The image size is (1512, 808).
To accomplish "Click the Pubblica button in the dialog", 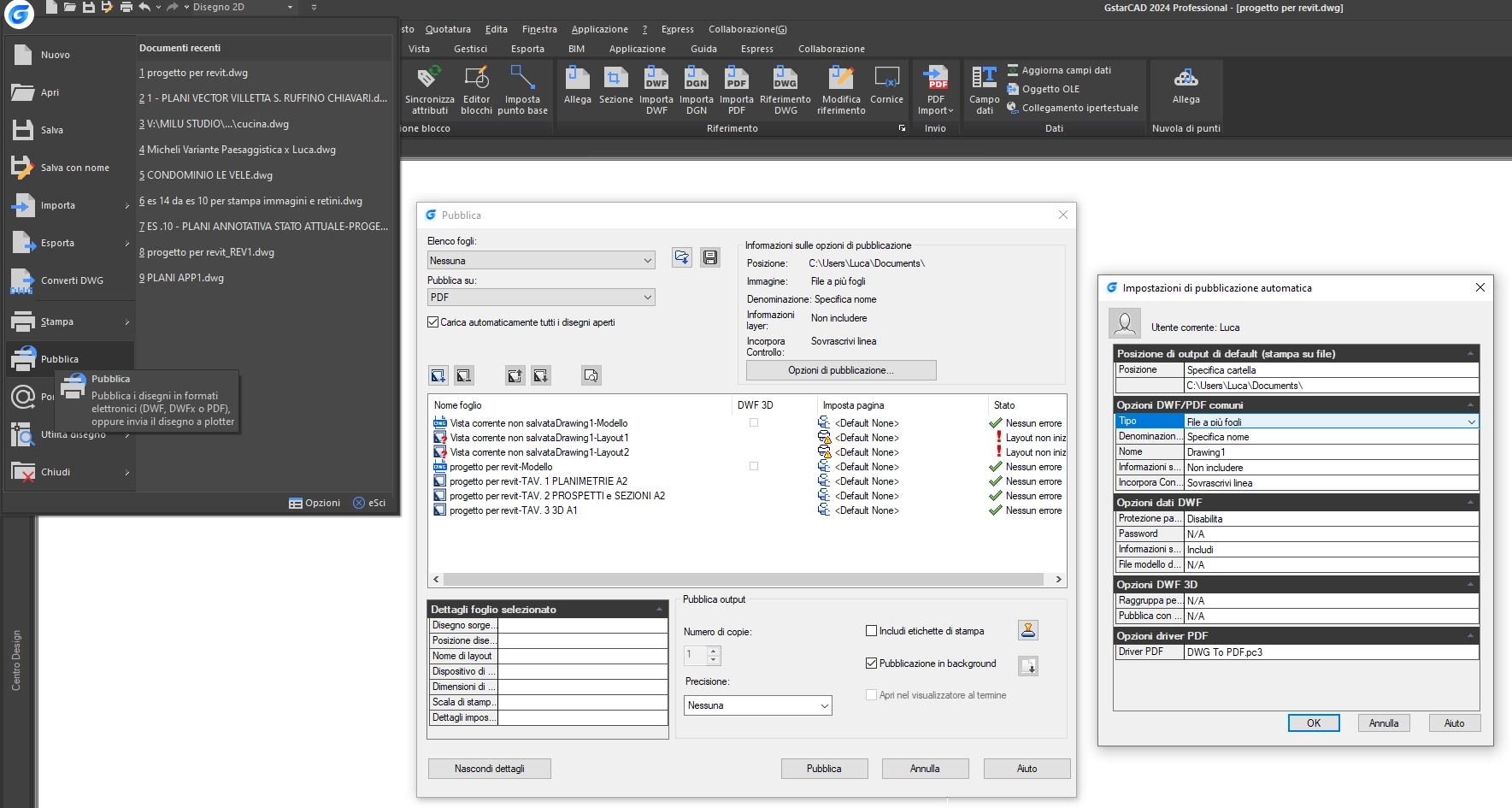I will pyautogui.click(x=824, y=769).
